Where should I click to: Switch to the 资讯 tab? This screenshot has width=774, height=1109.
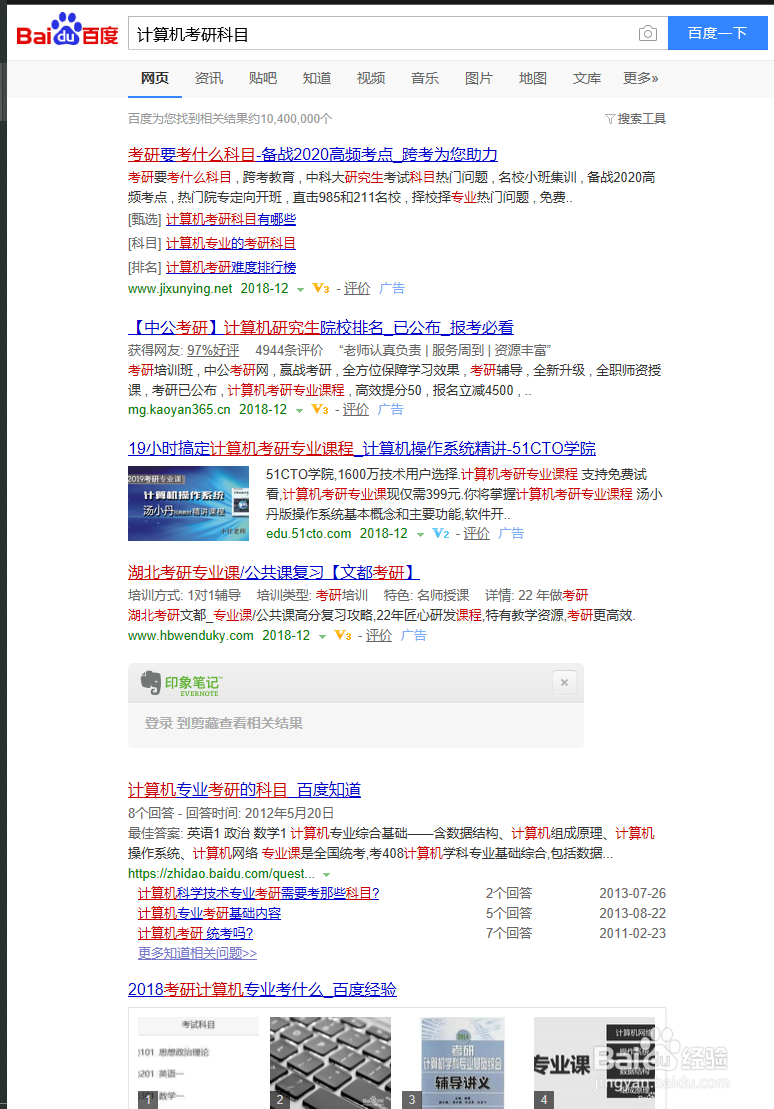[209, 78]
